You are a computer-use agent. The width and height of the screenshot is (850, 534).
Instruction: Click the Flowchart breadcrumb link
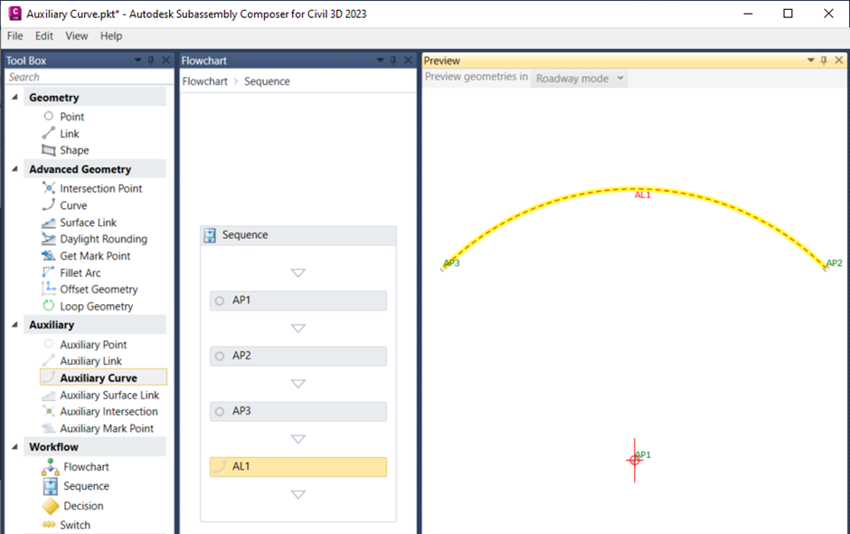point(205,81)
